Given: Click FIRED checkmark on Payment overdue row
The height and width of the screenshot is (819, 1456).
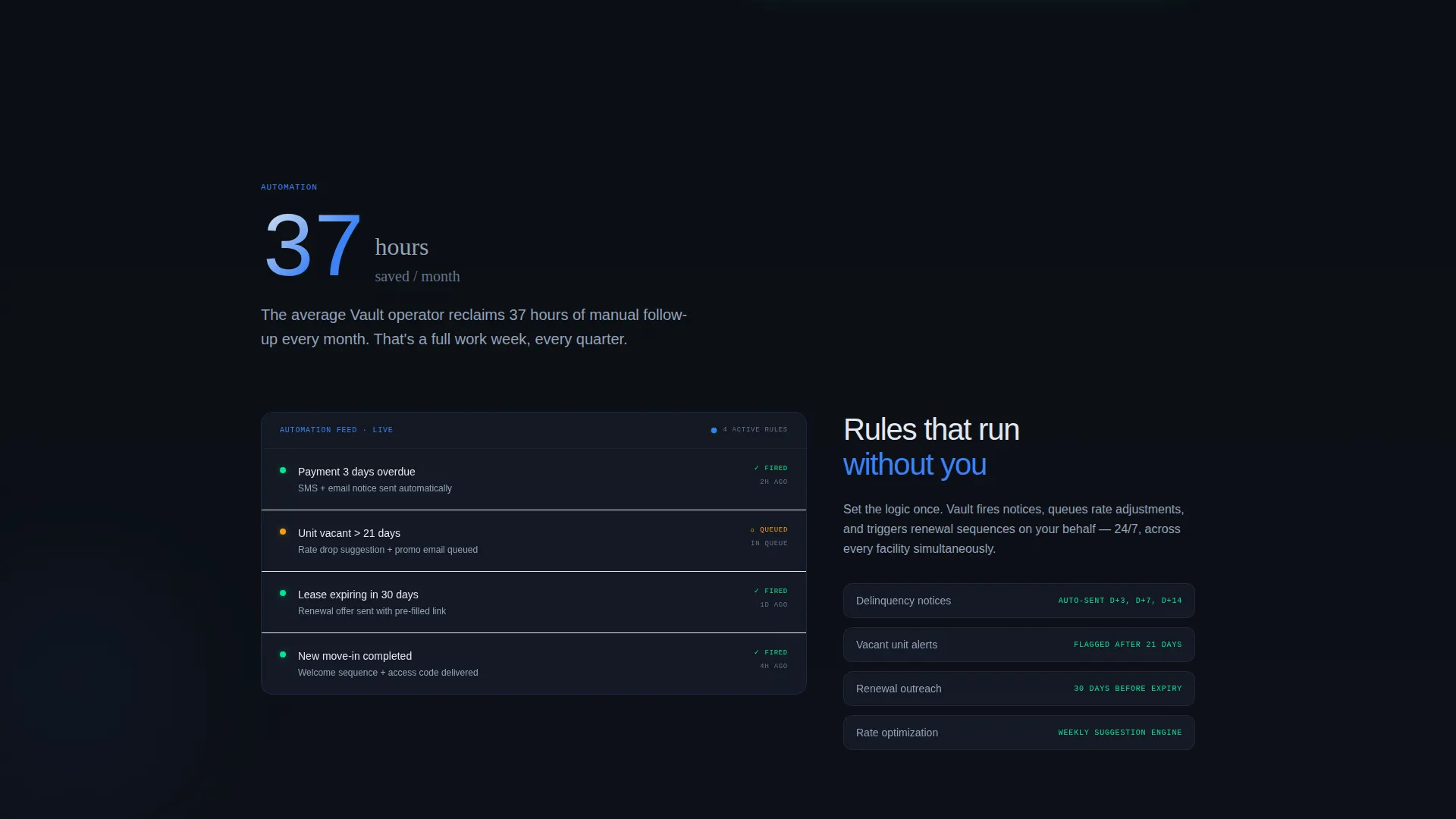Looking at the screenshot, I should [756, 468].
